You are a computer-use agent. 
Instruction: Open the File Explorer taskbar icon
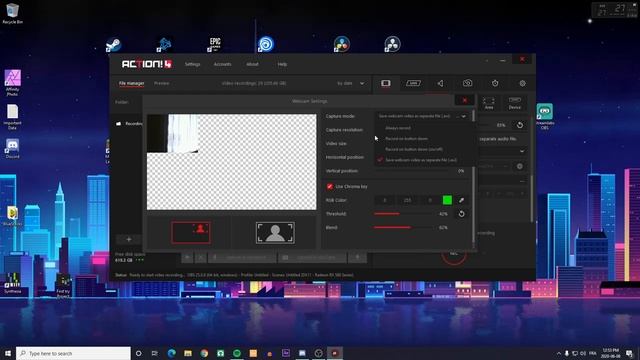188,353
